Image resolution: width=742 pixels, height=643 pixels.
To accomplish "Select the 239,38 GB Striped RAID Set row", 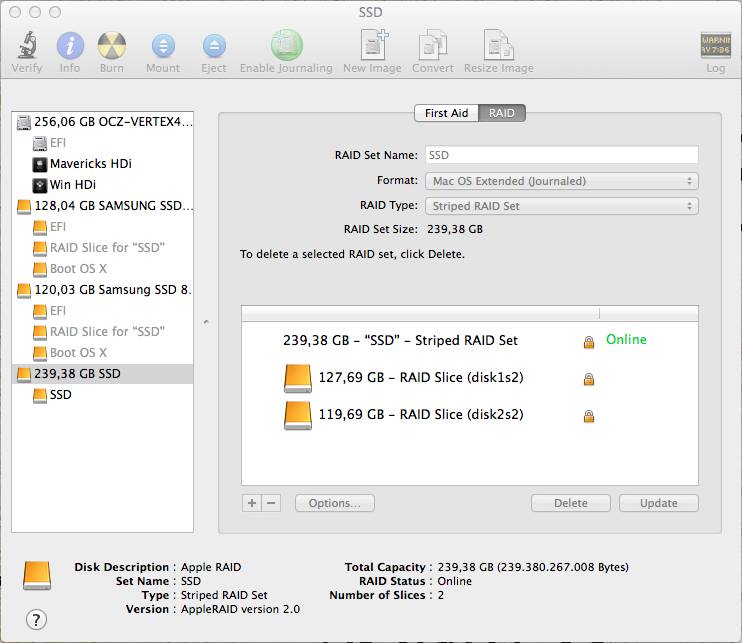I will click(469, 341).
